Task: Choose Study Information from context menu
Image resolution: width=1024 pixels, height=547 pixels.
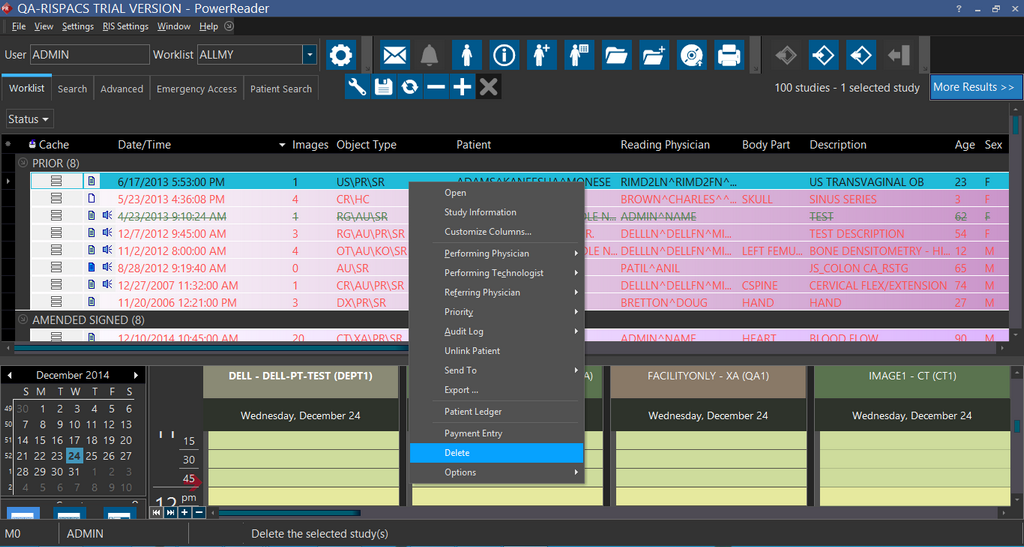Action: 480,212
